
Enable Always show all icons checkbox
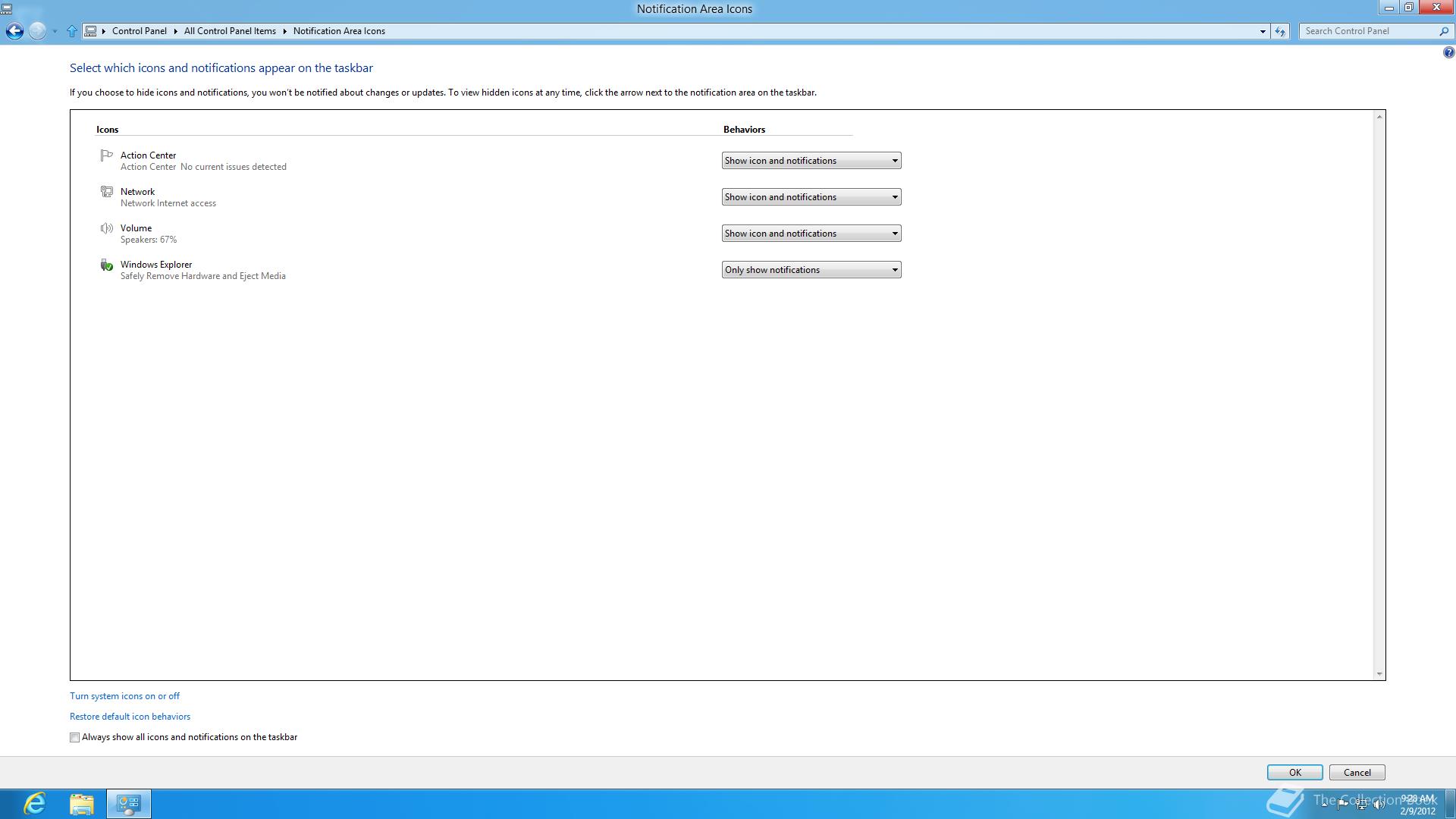click(x=75, y=737)
